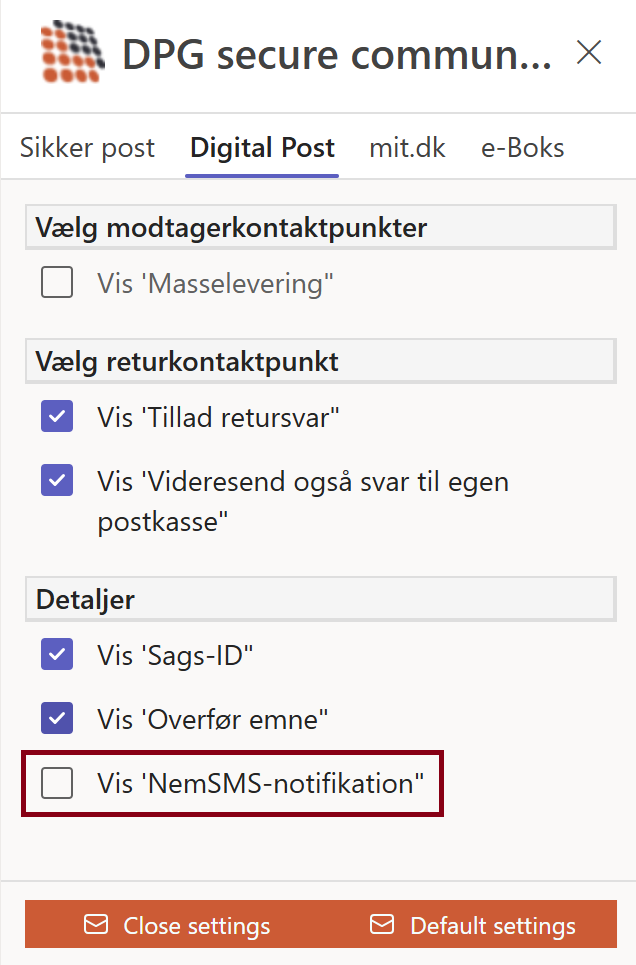The height and width of the screenshot is (965, 636).
Task: Click envelope icon on Close settings
Action: pos(96,925)
